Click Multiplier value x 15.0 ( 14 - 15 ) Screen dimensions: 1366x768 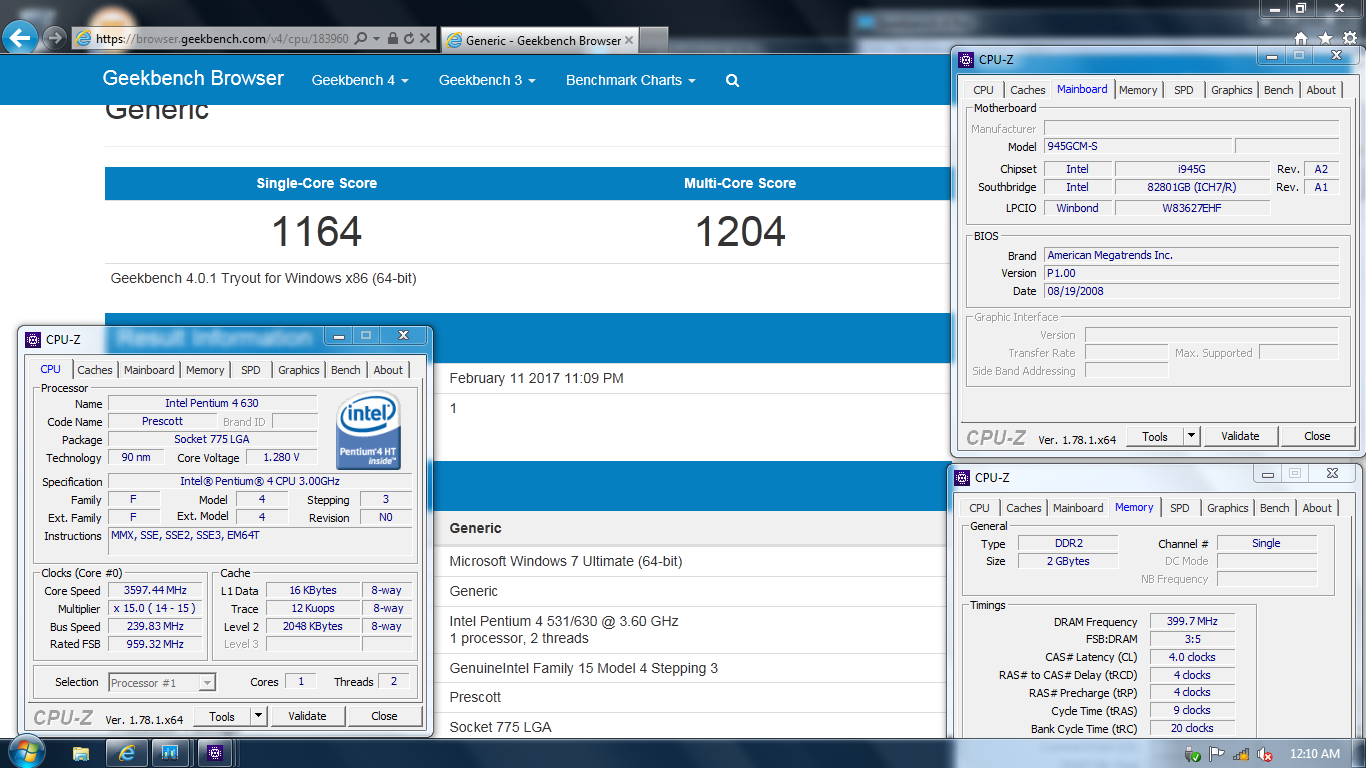click(154, 608)
